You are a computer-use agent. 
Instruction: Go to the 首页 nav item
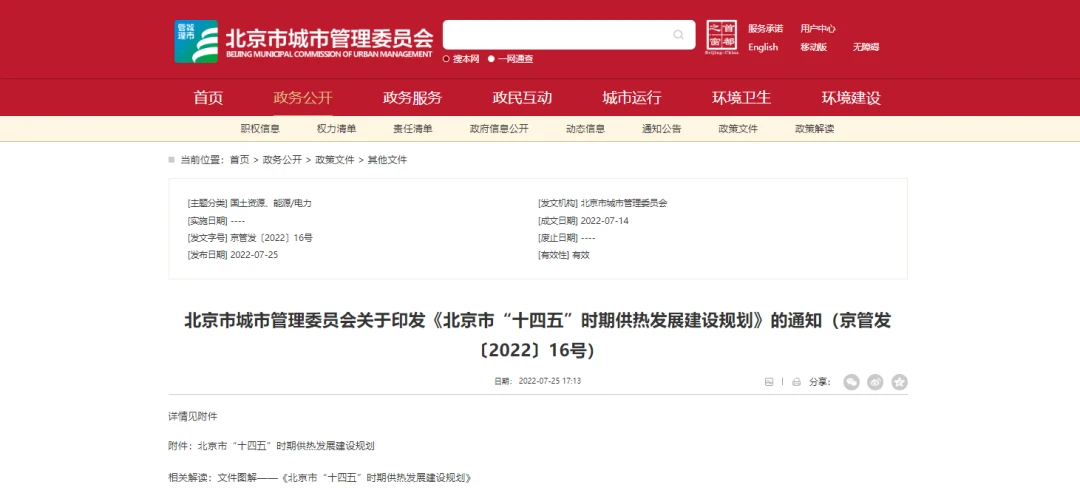point(208,98)
